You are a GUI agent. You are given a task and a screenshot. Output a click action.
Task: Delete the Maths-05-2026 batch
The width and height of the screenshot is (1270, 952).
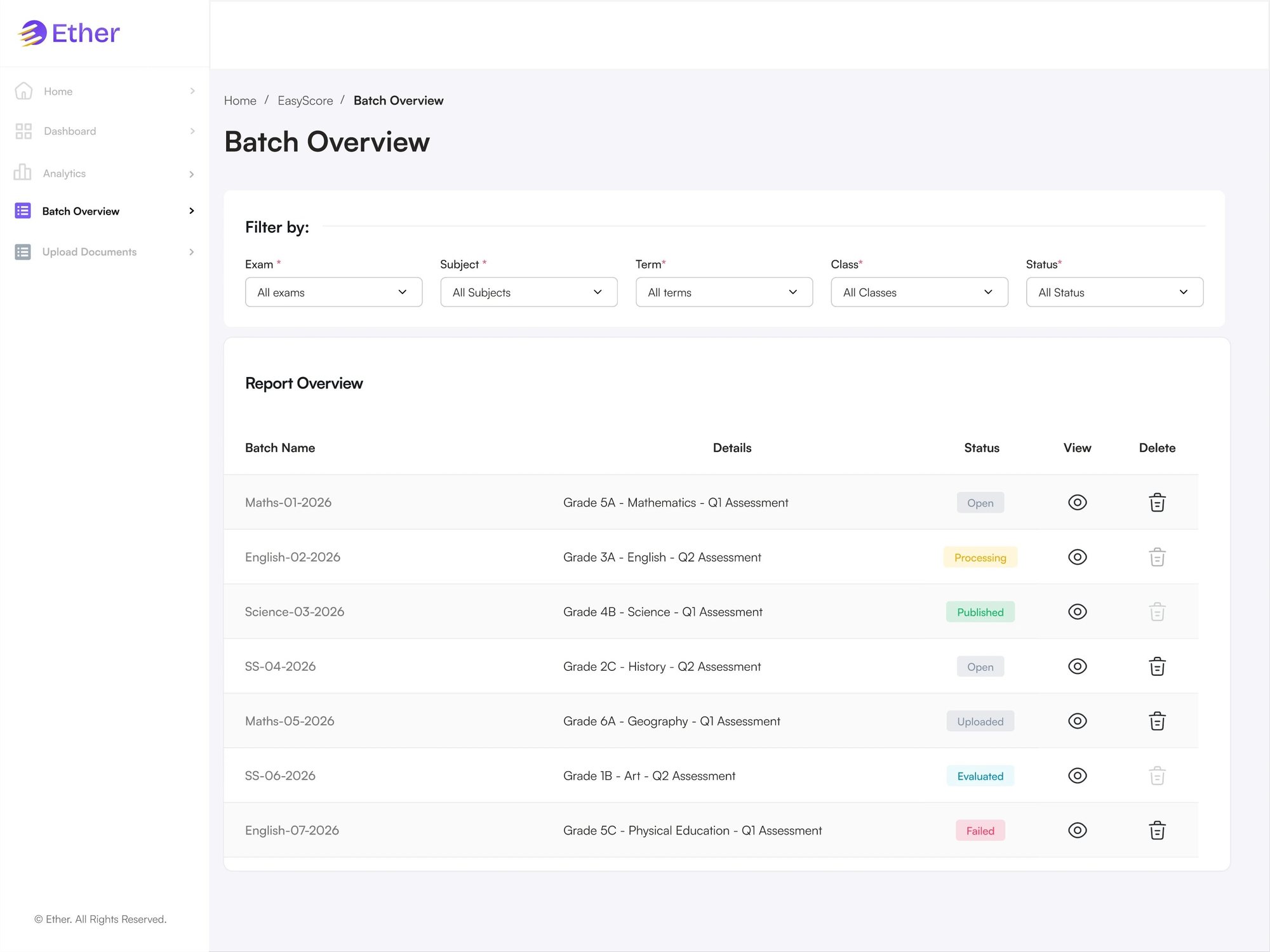click(x=1157, y=721)
